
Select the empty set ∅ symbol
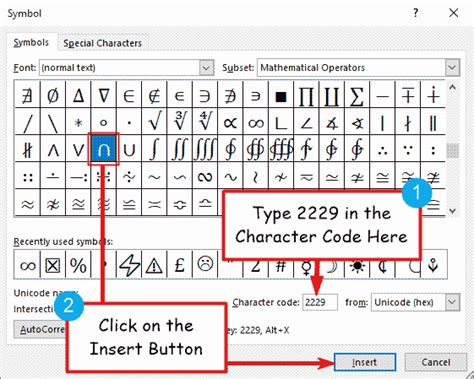[x=53, y=95]
